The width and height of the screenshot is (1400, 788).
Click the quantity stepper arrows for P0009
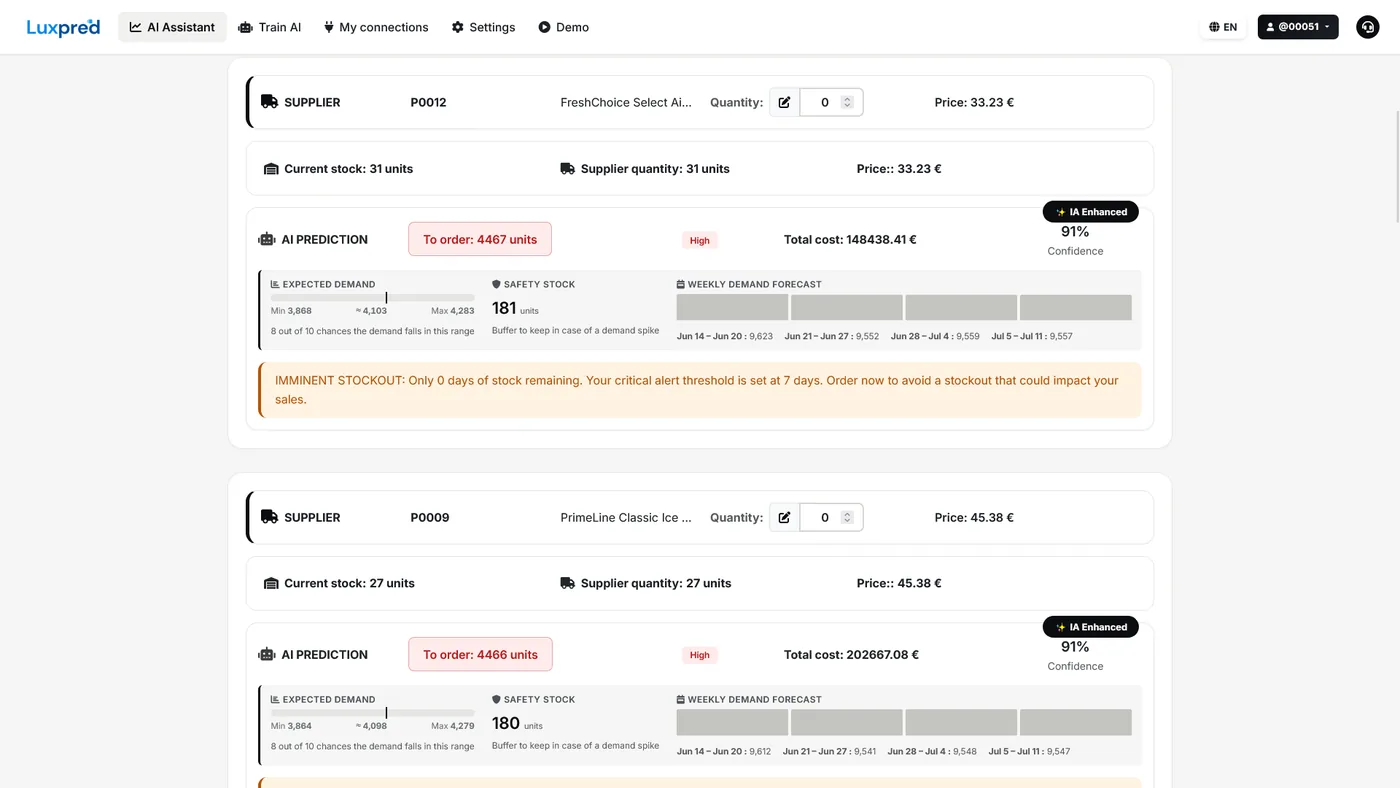click(847, 517)
